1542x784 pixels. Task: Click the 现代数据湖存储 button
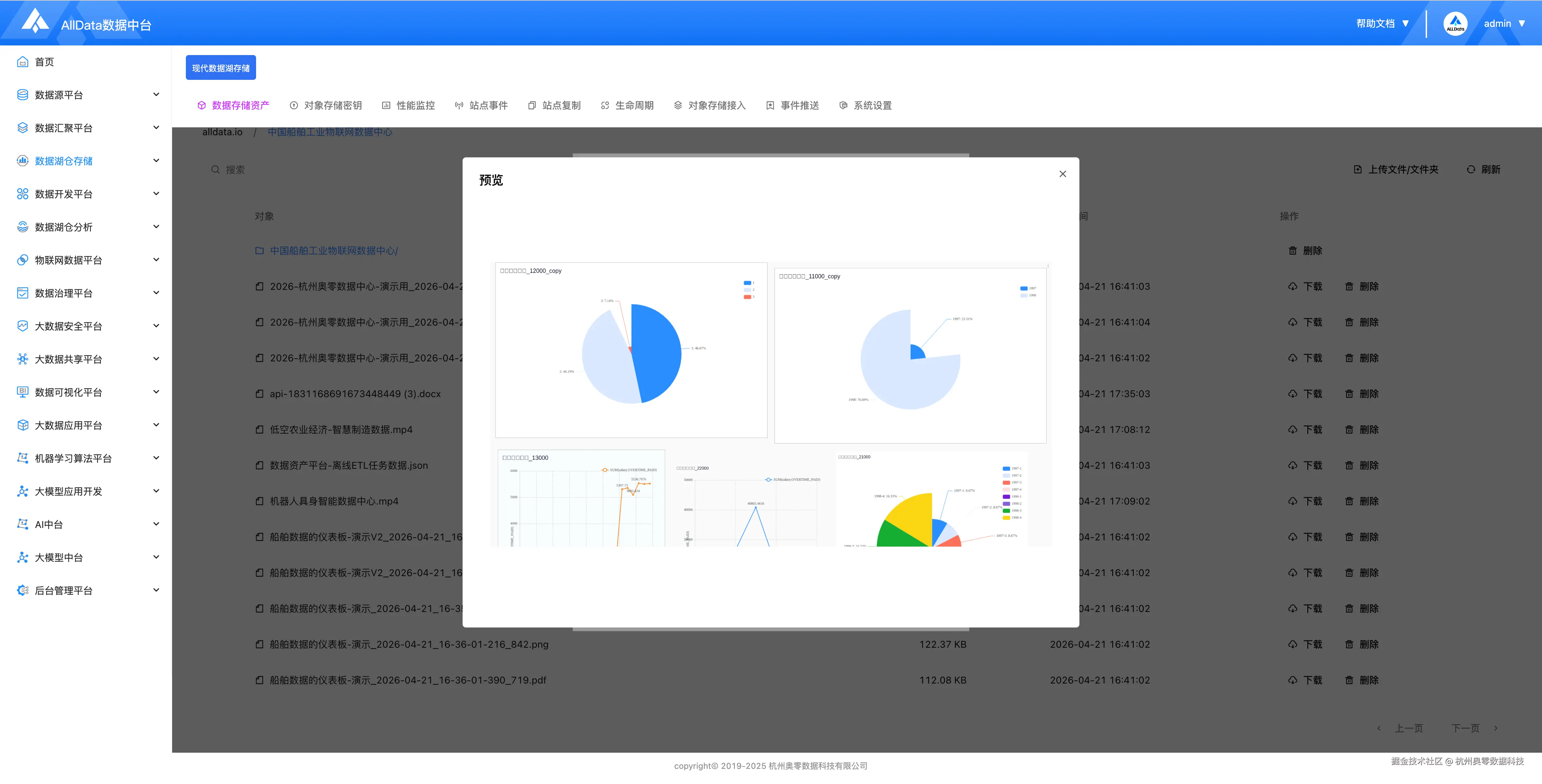(221, 68)
